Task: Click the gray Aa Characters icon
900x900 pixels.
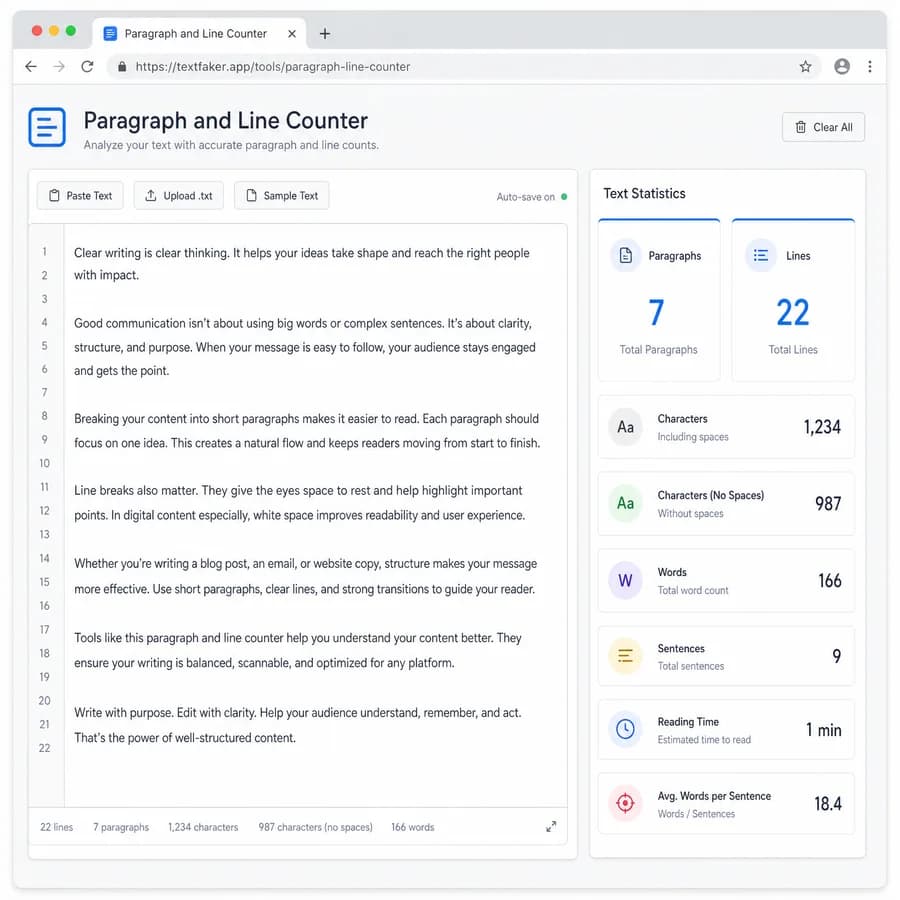Action: point(625,427)
